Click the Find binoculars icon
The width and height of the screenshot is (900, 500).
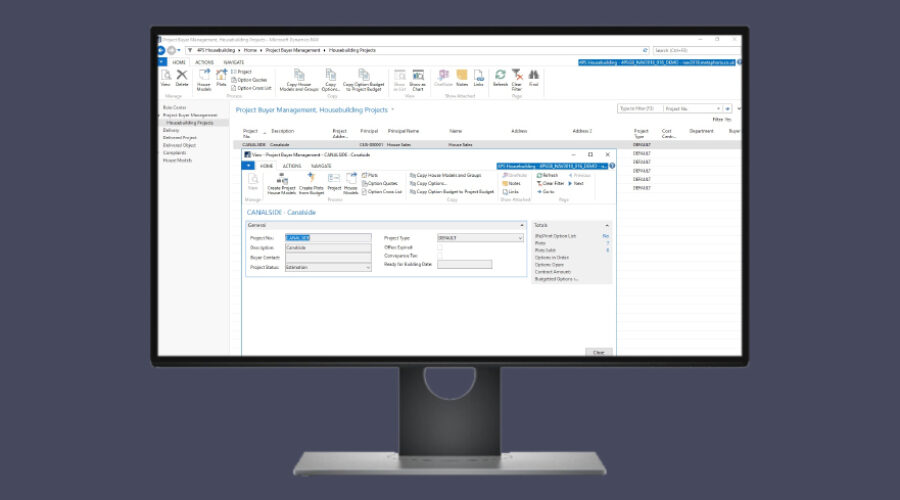point(534,77)
